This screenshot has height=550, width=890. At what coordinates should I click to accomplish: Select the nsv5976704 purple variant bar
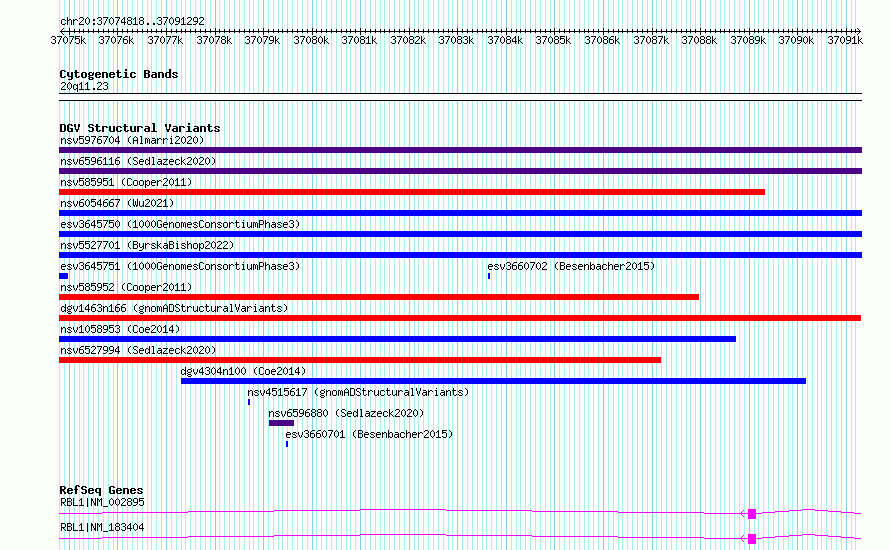click(460, 150)
